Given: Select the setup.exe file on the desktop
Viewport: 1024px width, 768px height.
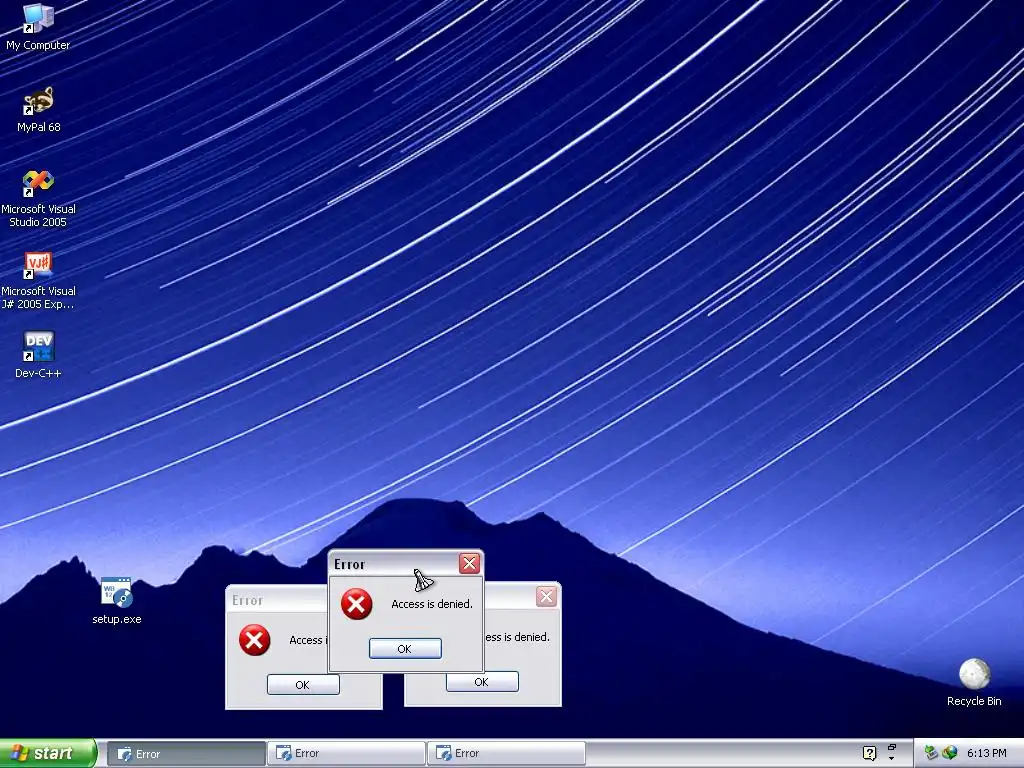Looking at the screenshot, I should pos(117,601).
